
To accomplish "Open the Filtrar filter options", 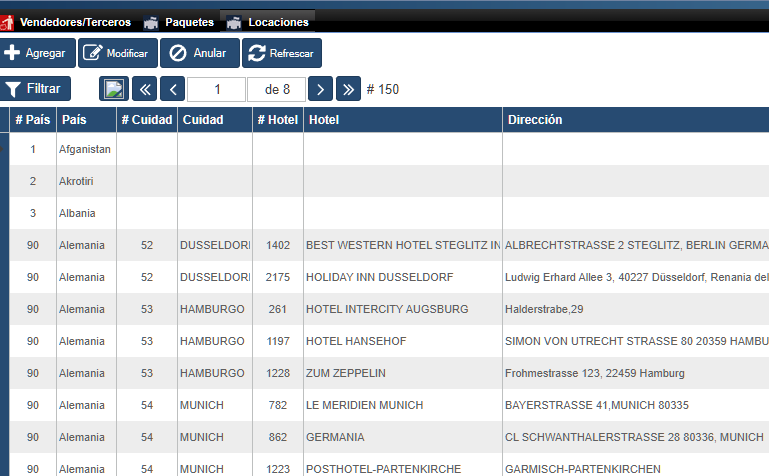I will click(x=37, y=89).
